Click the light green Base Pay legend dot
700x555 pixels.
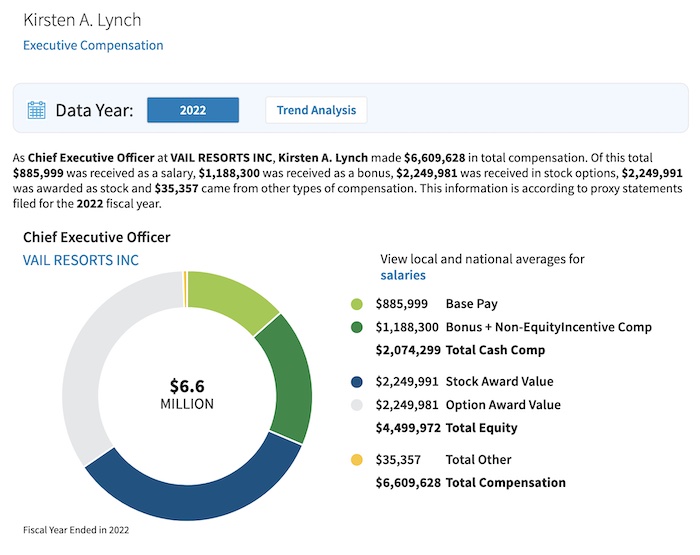(357, 304)
